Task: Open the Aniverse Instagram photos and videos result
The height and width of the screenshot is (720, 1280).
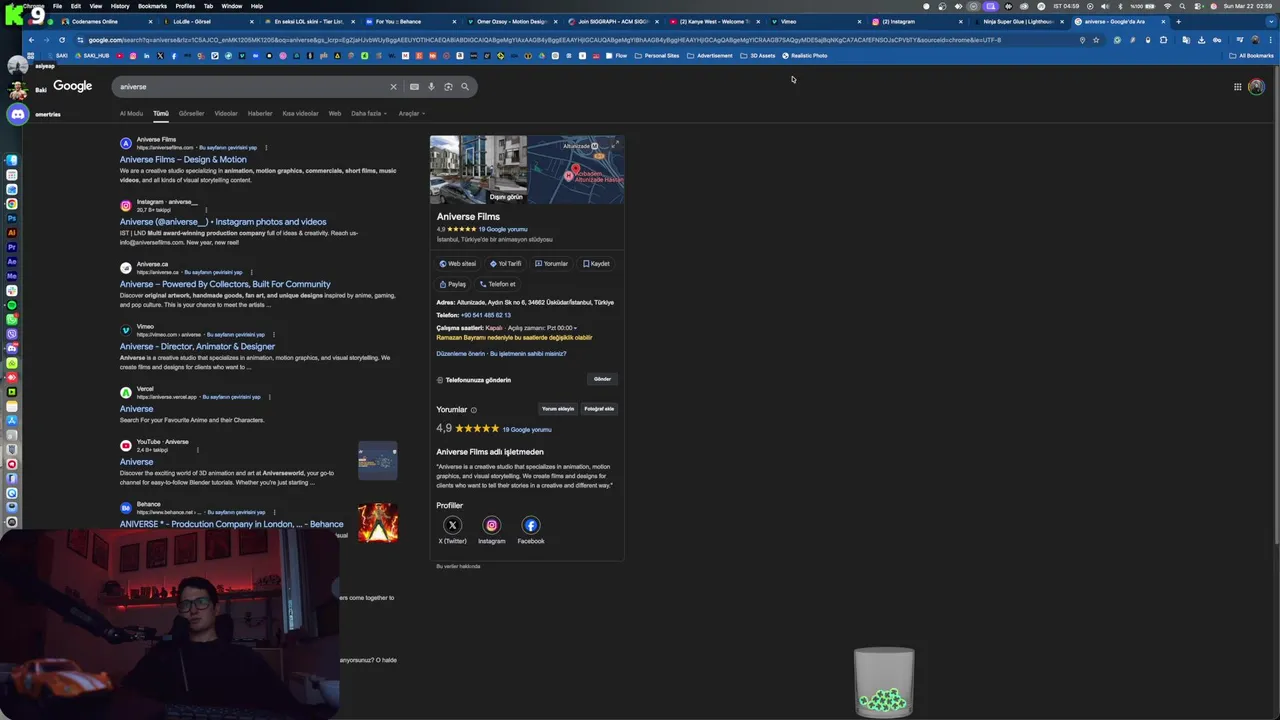Action: (x=223, y=222)
